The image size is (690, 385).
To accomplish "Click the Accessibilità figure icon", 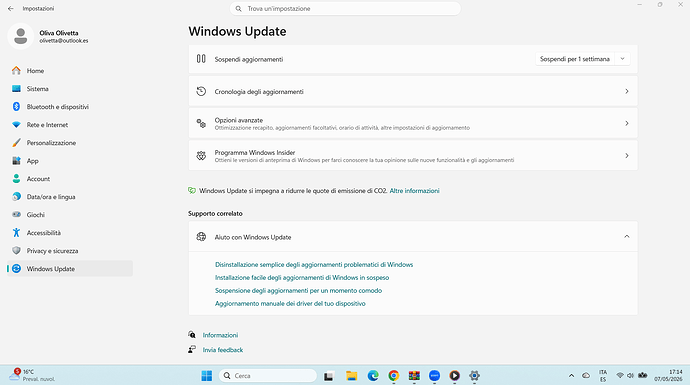I will [x=16, y=233].
